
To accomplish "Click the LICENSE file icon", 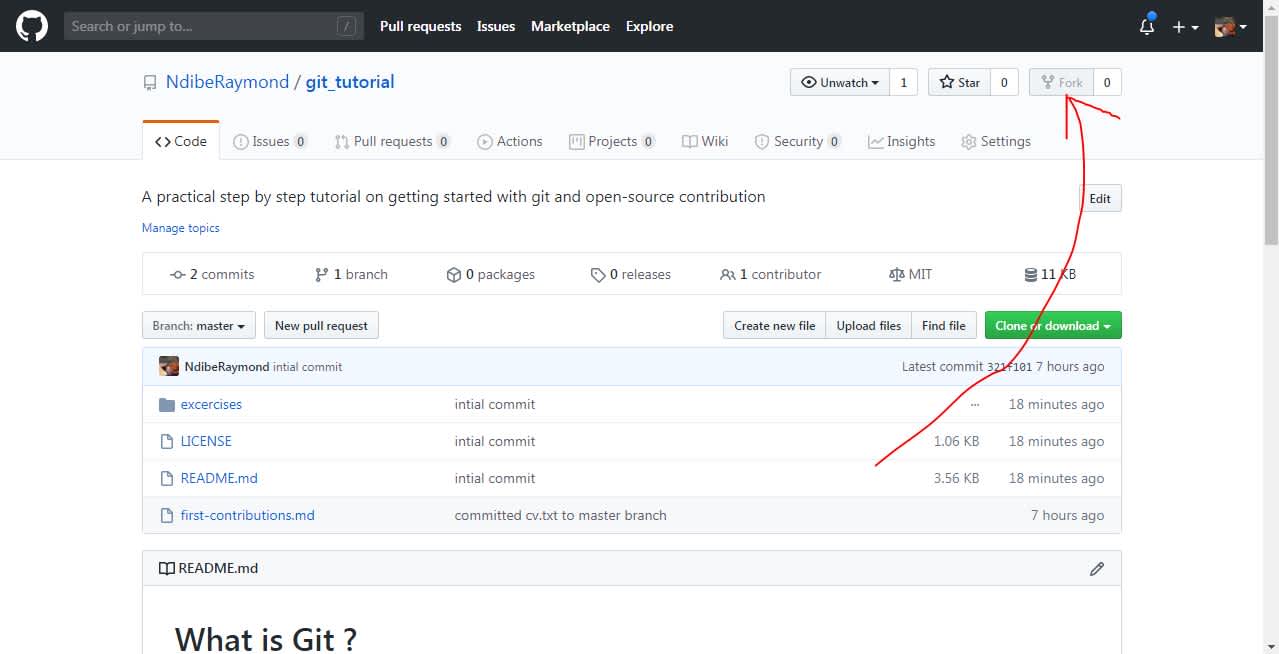I will click(x=167, y=441).
